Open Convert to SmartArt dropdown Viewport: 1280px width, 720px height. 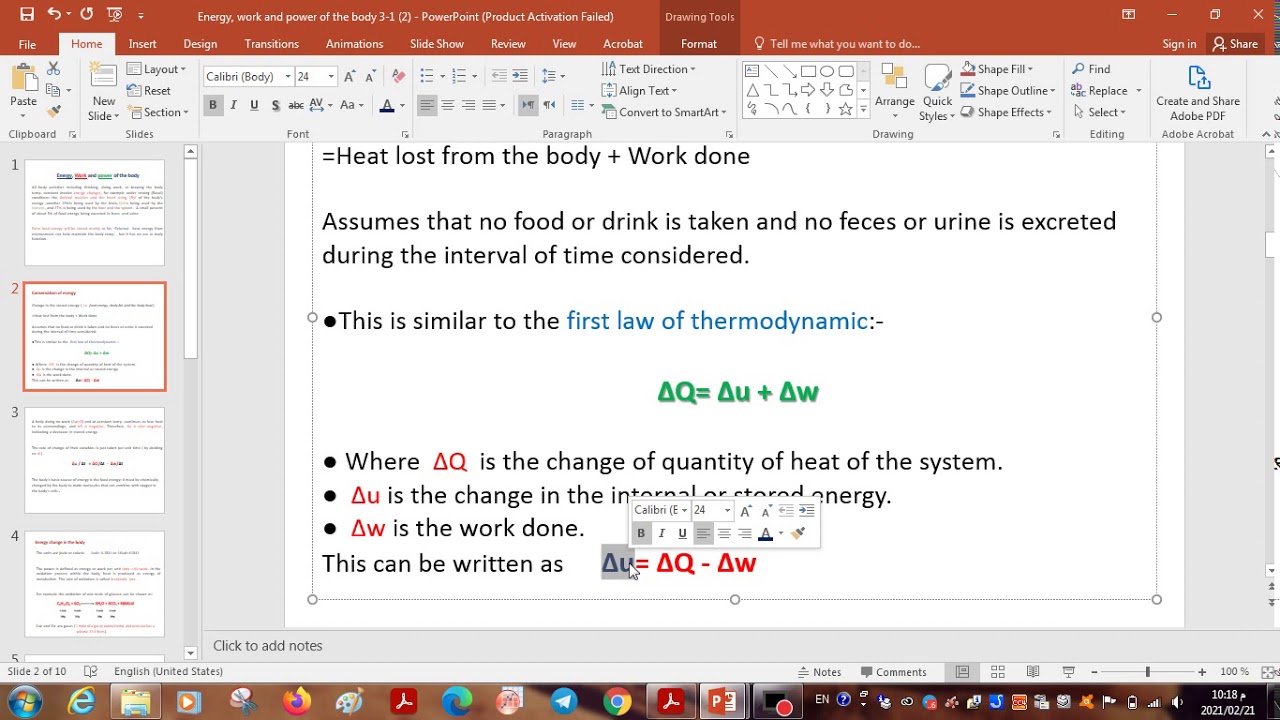pyautogui.click(x=664, y=112)
